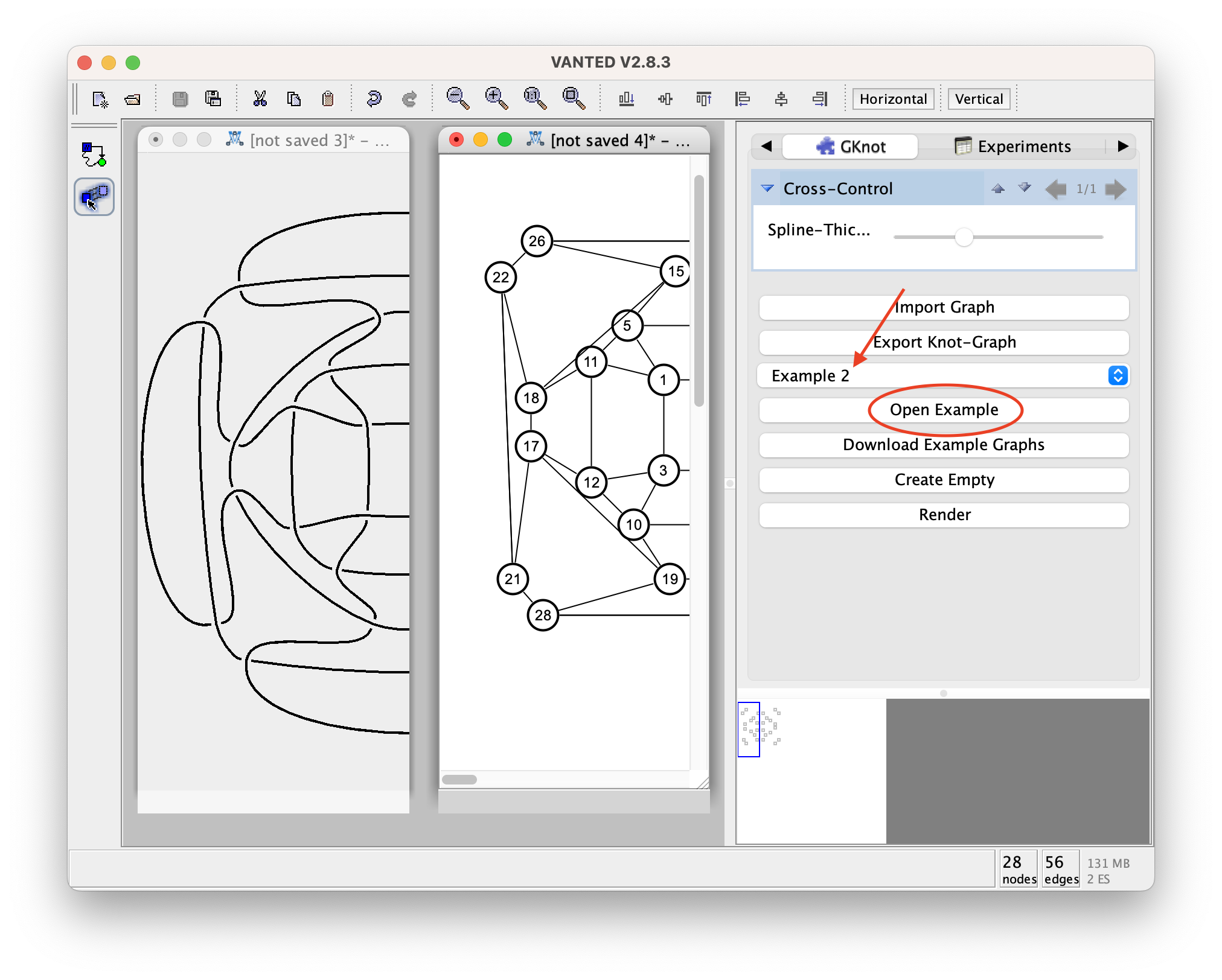The height and width of the screenshot is (980, 1222).
Task: Switch to the Experiments tab
Action: (1012, 147)
